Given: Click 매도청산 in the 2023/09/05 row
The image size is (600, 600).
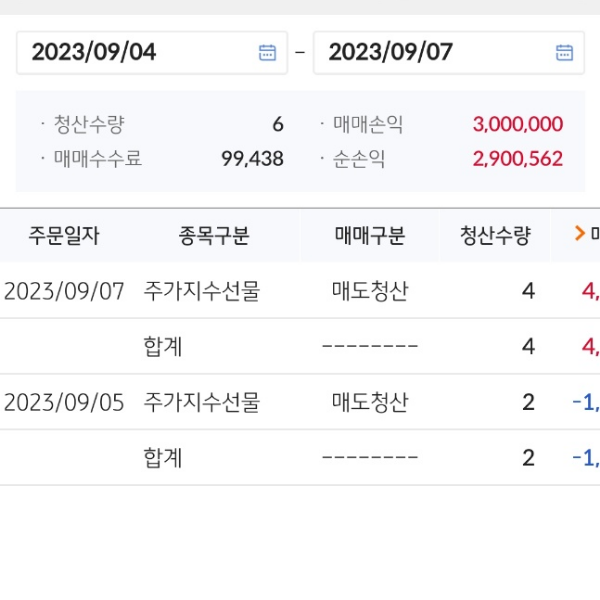Looking at the screenshot, I should pos(370,402).
